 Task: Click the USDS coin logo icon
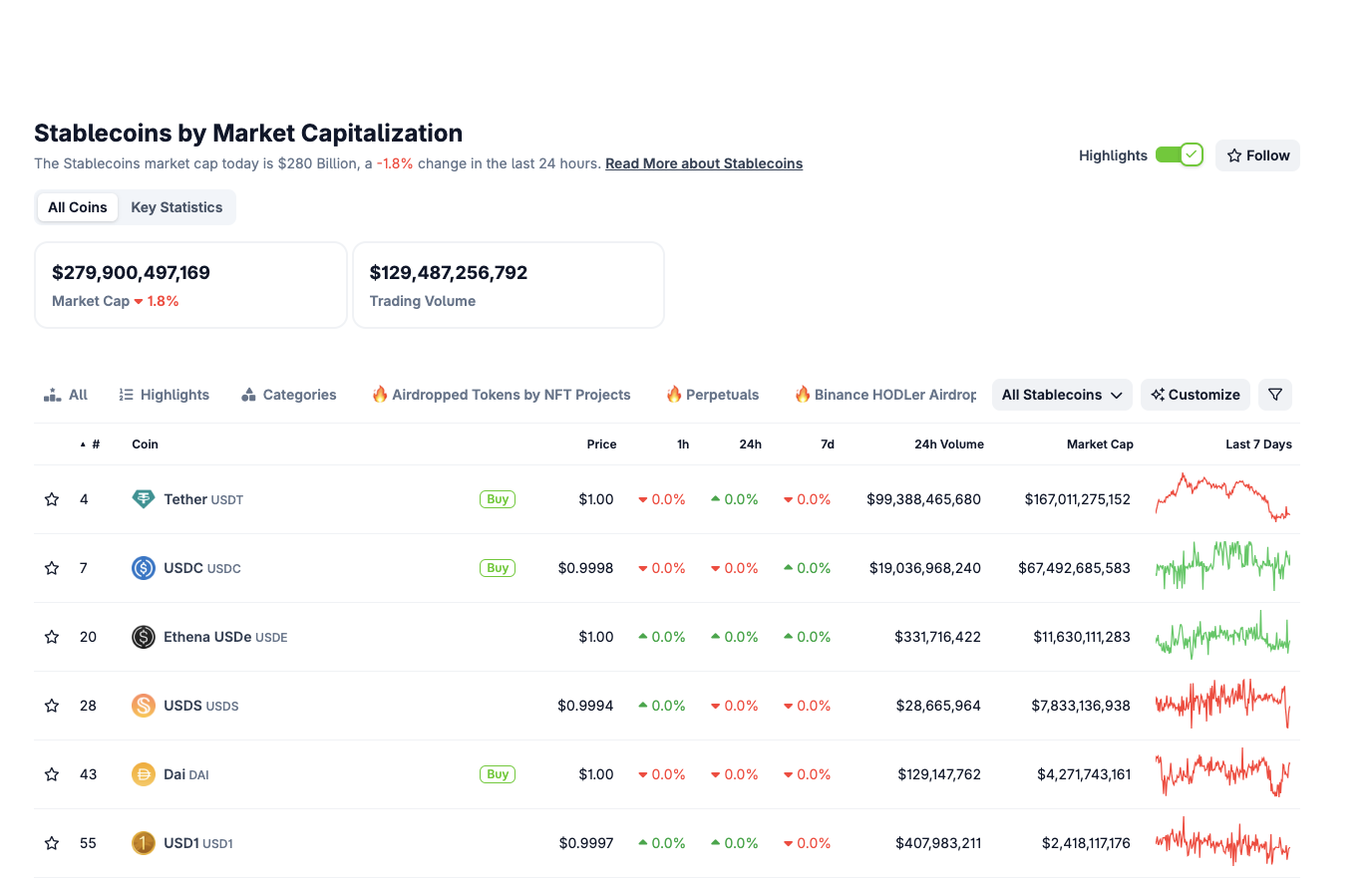coord(144,706)
